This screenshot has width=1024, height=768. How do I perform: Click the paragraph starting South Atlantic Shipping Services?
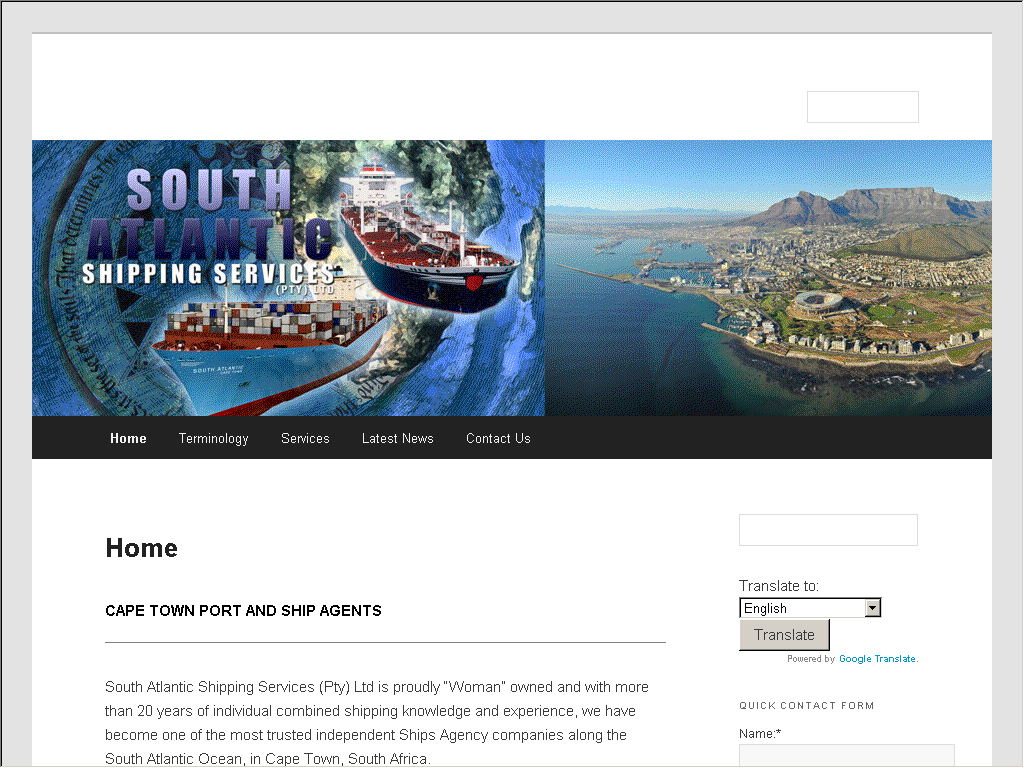tap(377, 722)
